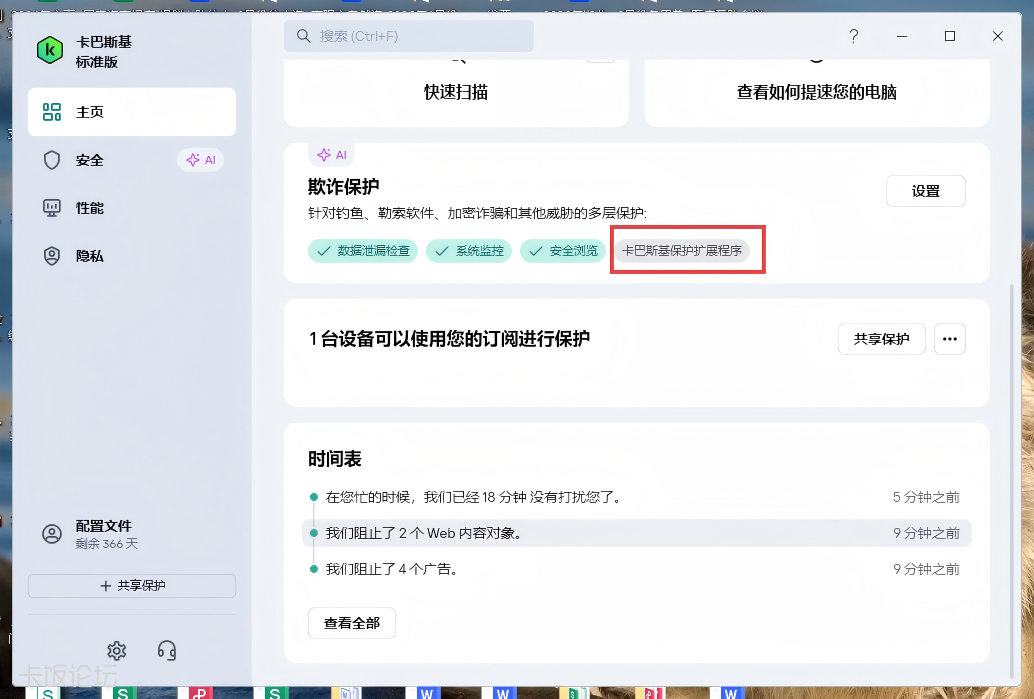Click 查看全部 to view all events

(x=351, y=623)
